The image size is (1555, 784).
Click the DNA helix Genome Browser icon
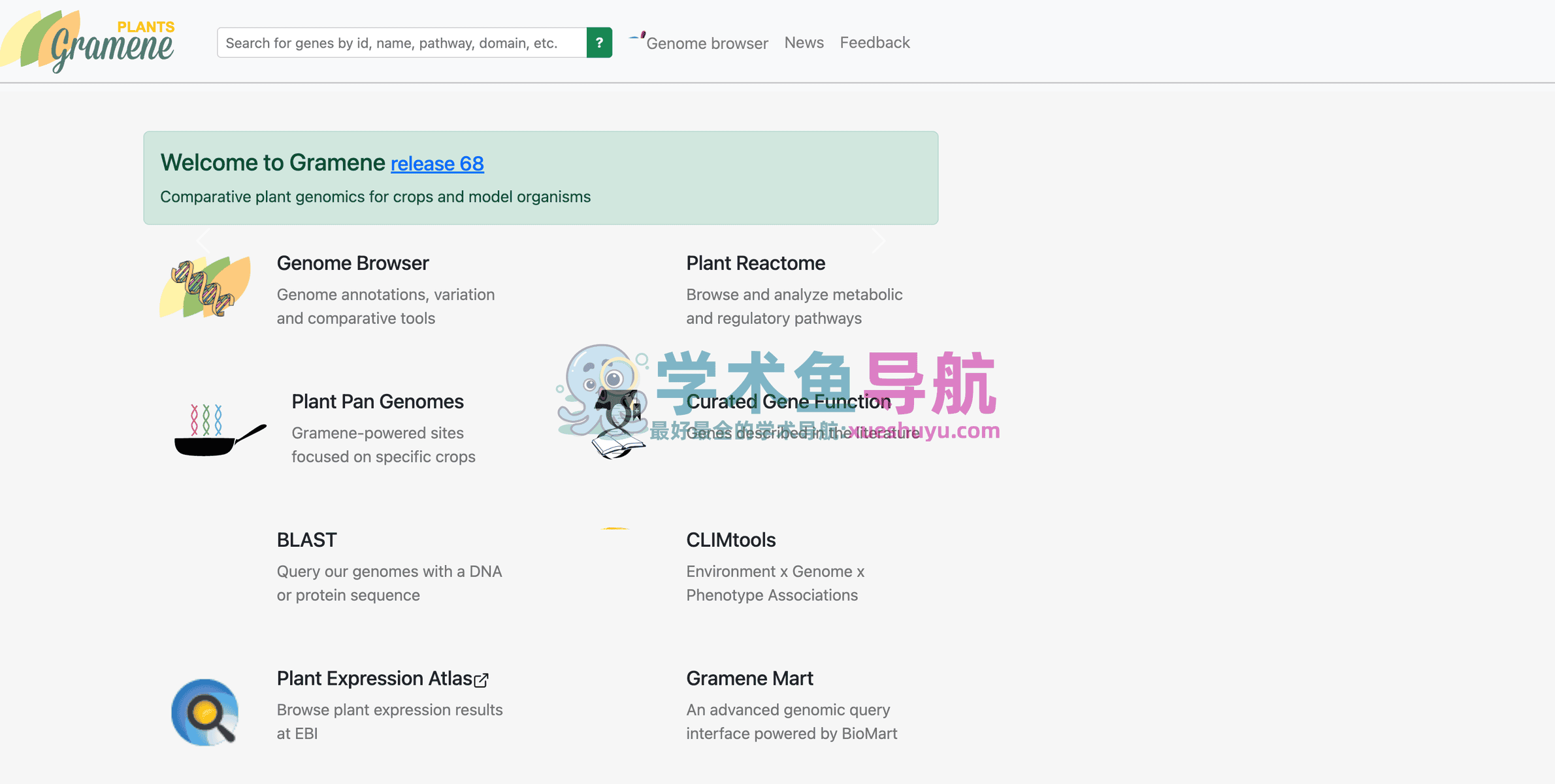pyautogui.click(x=205, y=287)
